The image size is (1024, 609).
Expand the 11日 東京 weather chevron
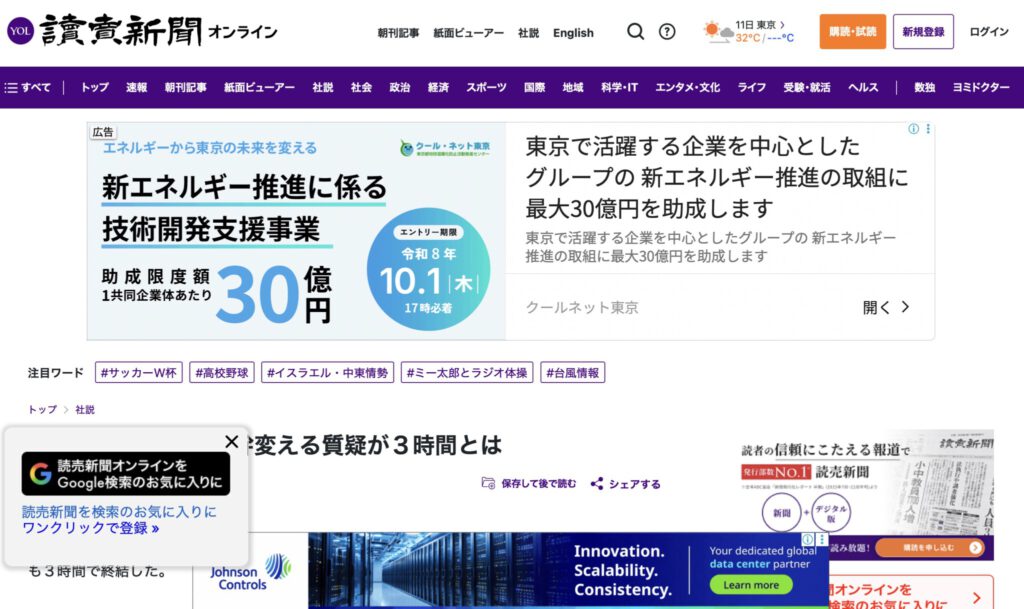(x=782, y=25)
